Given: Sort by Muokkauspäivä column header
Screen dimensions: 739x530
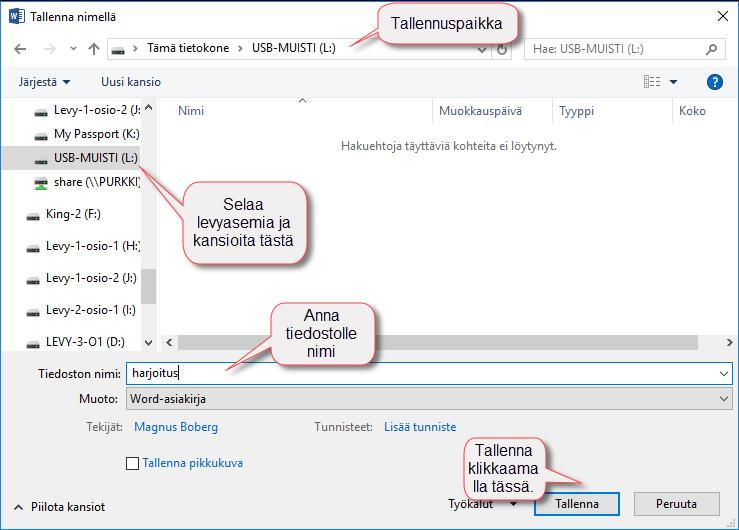Looking at the screenshot, I should coord(480,111).
